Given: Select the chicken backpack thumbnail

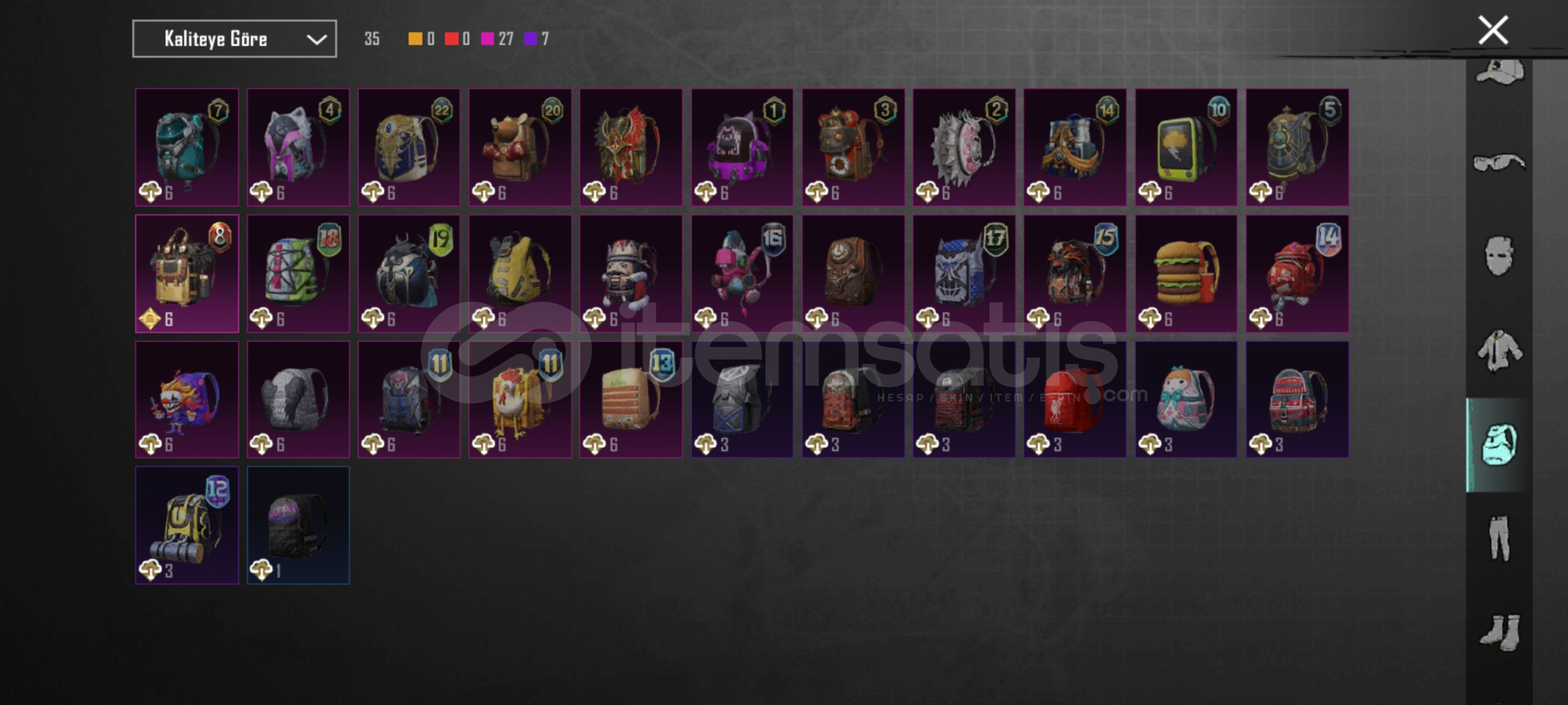Looking at the screenshot, I should coord(520,399).
